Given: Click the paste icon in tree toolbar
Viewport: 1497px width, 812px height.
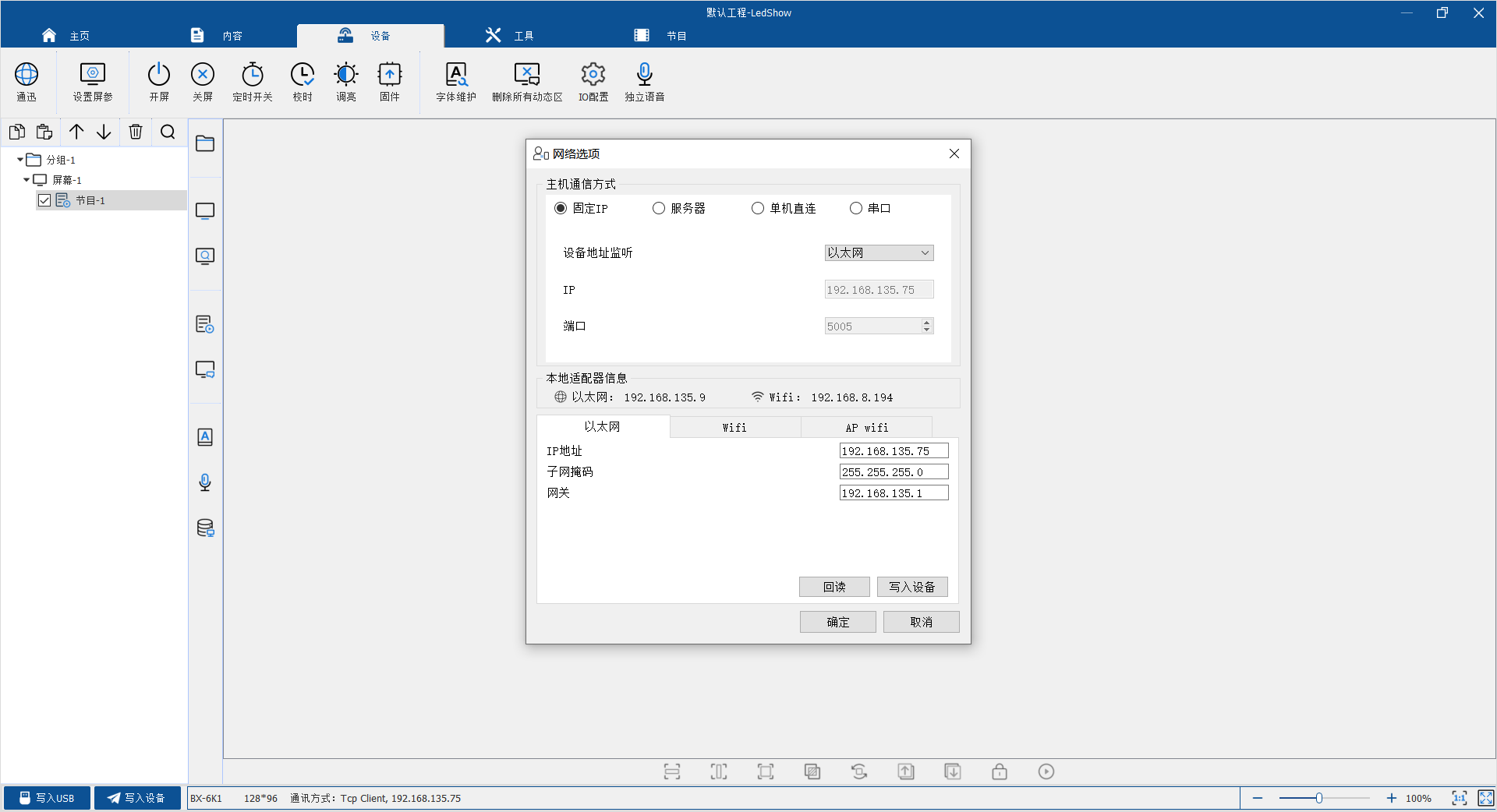Looking at the screenshot, I should (44, 132).
